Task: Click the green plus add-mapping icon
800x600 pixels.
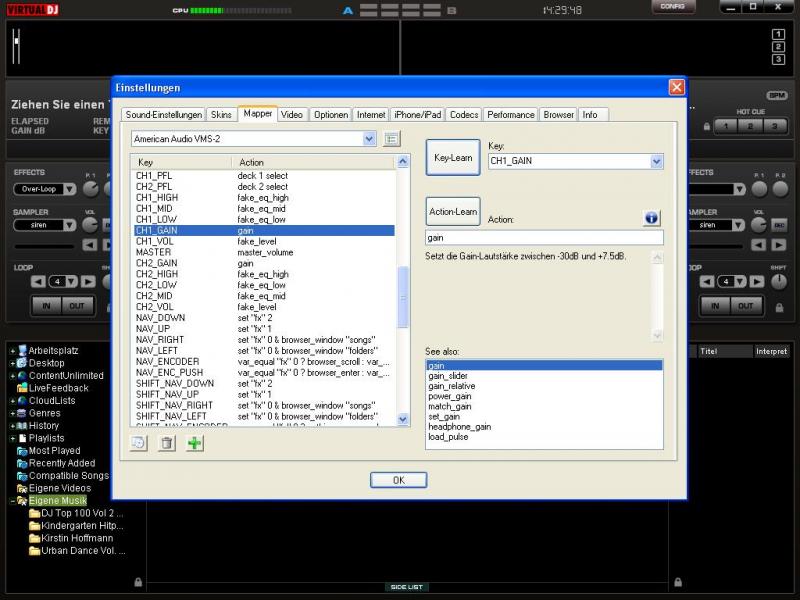Action: click(x=195, y=443)
